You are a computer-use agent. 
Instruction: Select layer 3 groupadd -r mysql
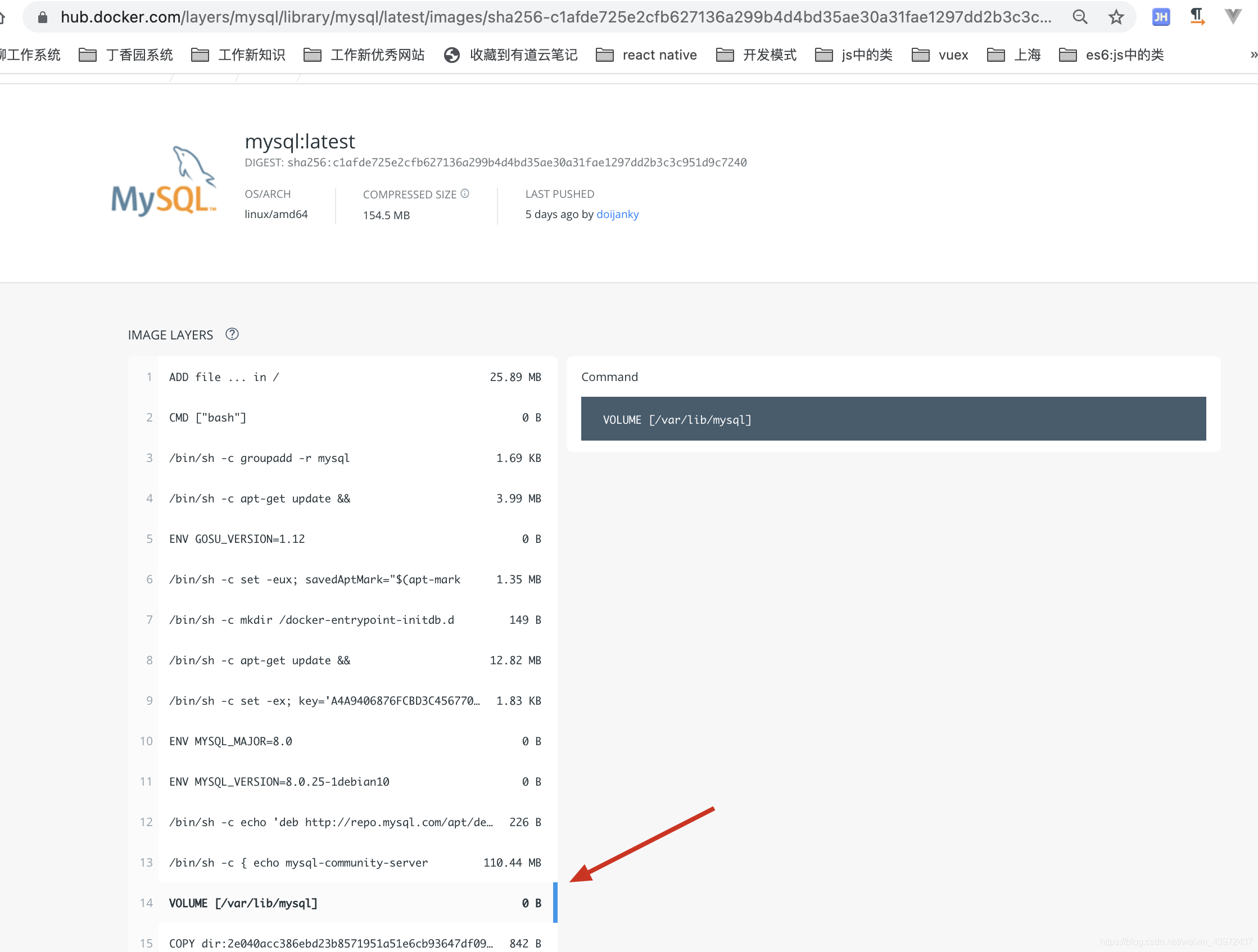tap(343, 458)
